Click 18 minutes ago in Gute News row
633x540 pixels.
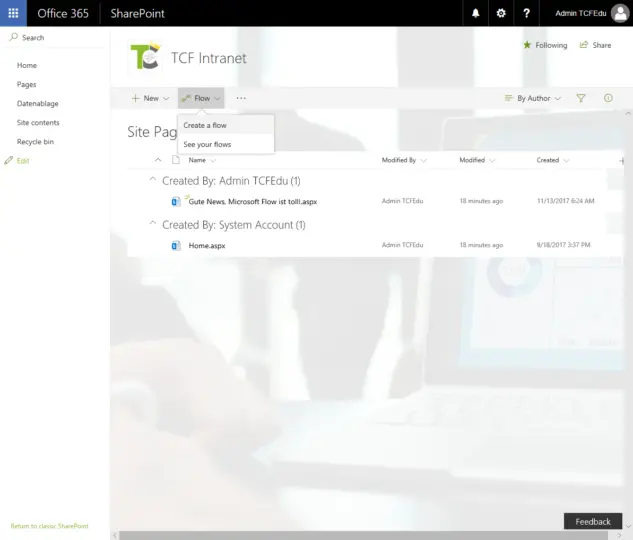click(x=481, y=201)
